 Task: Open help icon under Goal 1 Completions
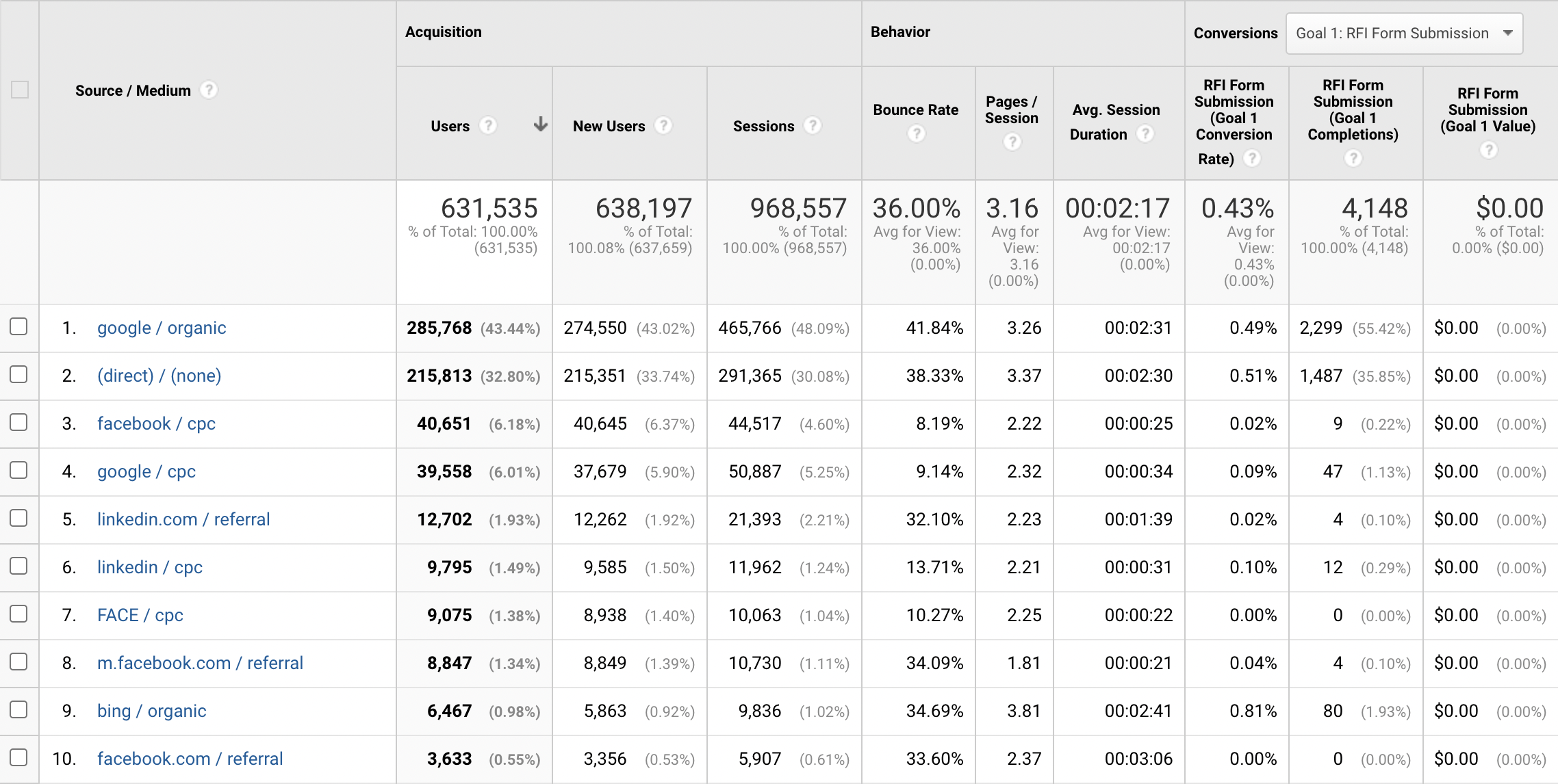(1353, 158)
